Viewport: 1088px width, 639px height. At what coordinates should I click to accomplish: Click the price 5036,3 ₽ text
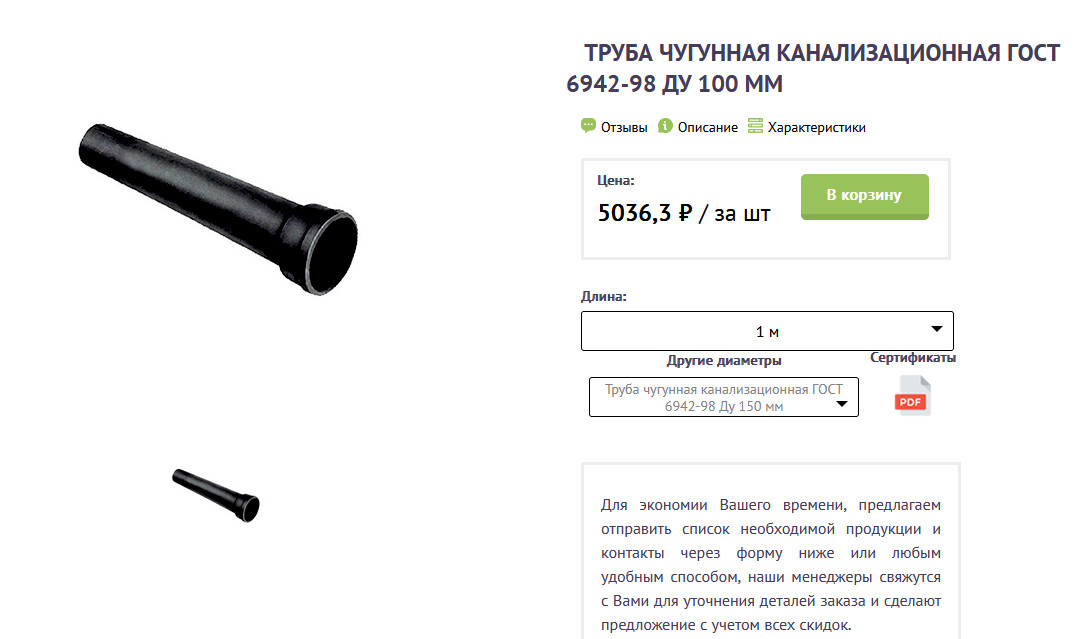coord(645,212)
